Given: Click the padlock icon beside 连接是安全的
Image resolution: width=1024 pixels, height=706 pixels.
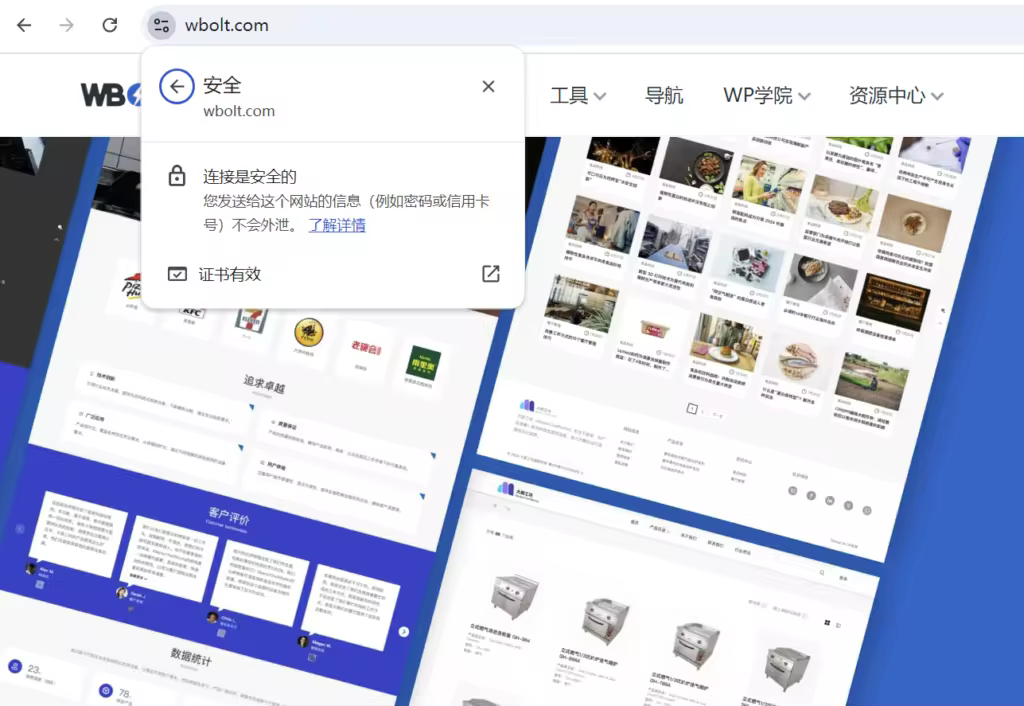Looking at the screenshot, I should (x=177, y=176).
